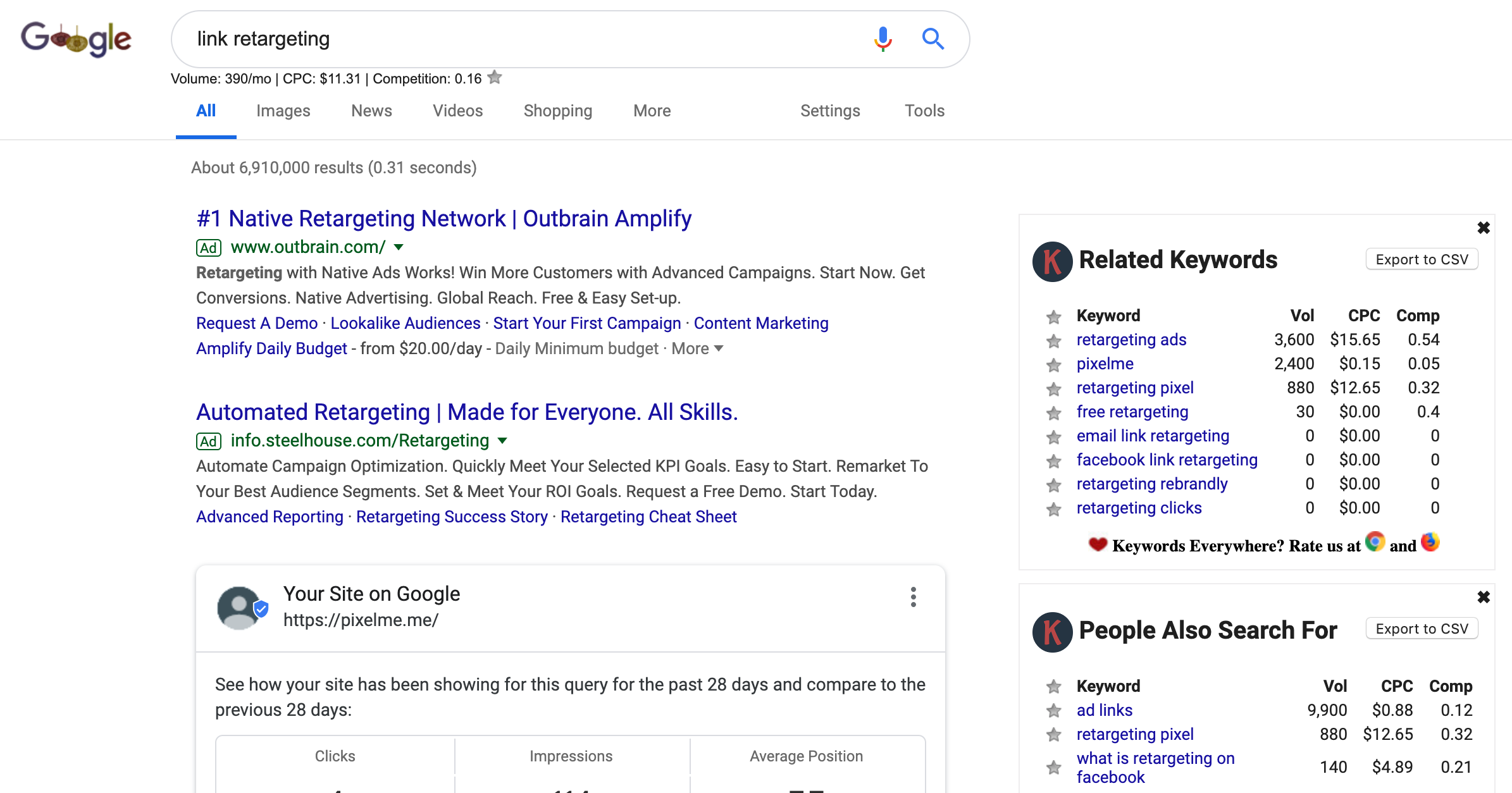This screenshot has height=793, width=1512.
Task: Star the 'what is retargeting on facebook' keyword
Action: point(1053,767)
